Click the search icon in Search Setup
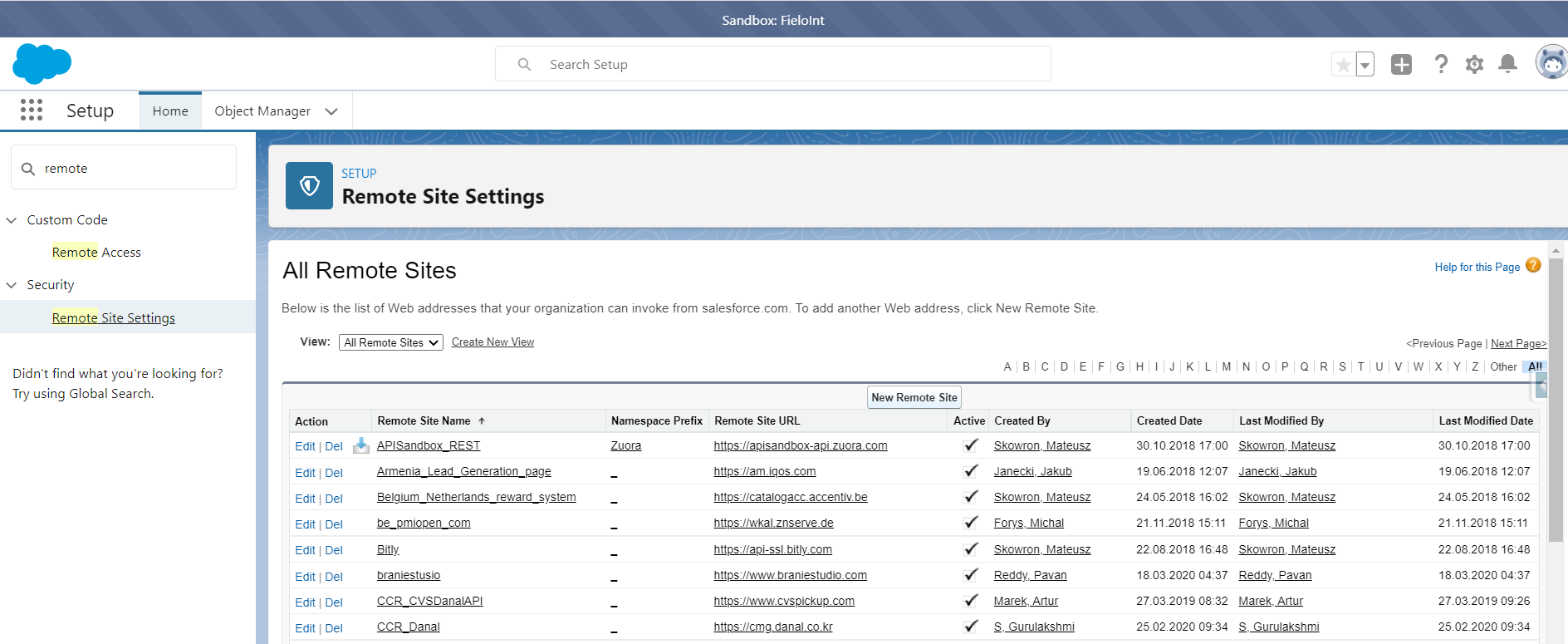The width and height of the screenshot is (1568, 644). pos(524,64)
